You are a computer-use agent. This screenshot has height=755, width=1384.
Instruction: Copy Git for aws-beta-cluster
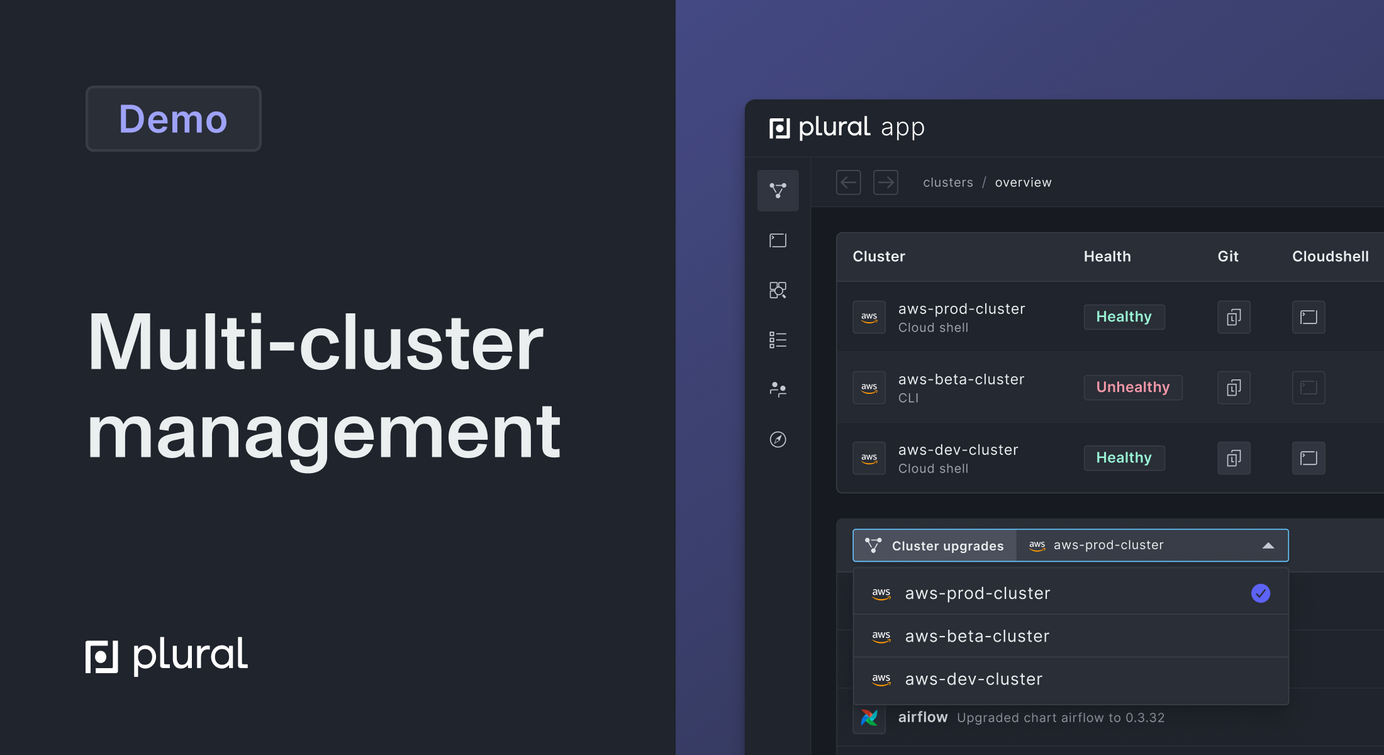point(1234,387)
